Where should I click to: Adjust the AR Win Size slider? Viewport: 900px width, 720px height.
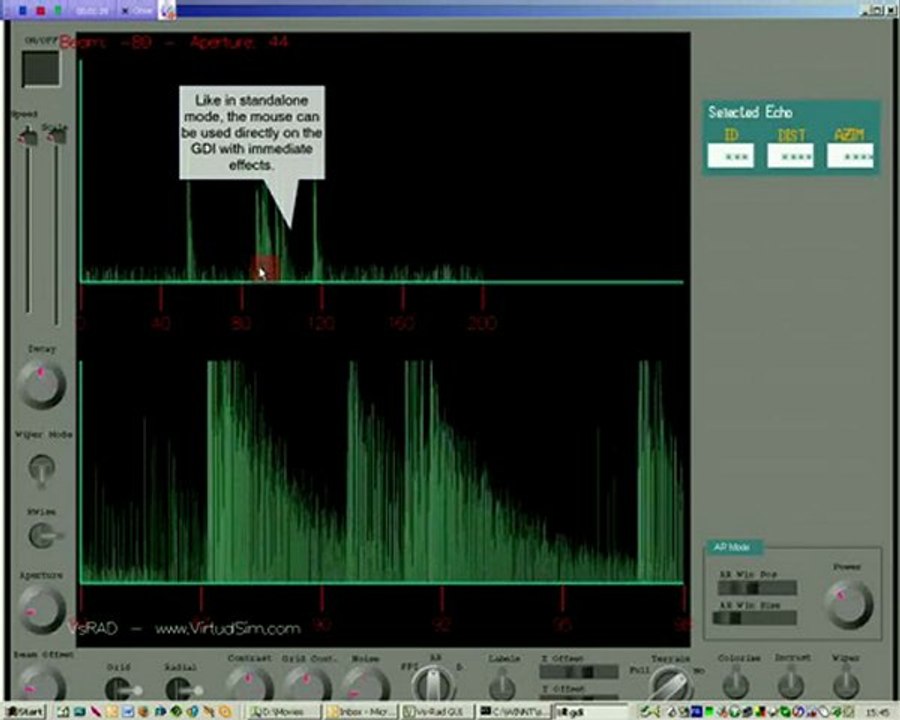point(754,618)
